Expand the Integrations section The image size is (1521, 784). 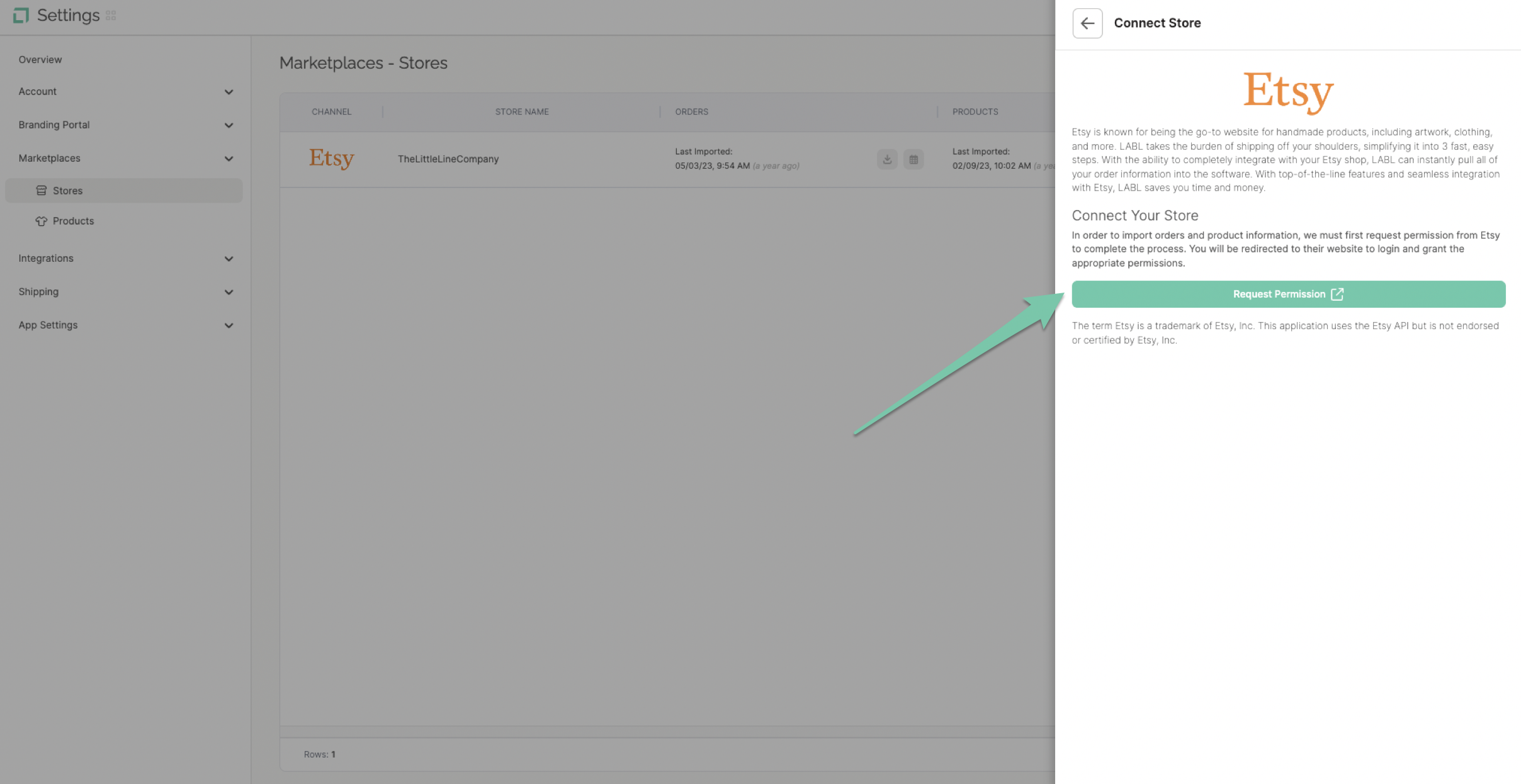click(125, 259)
